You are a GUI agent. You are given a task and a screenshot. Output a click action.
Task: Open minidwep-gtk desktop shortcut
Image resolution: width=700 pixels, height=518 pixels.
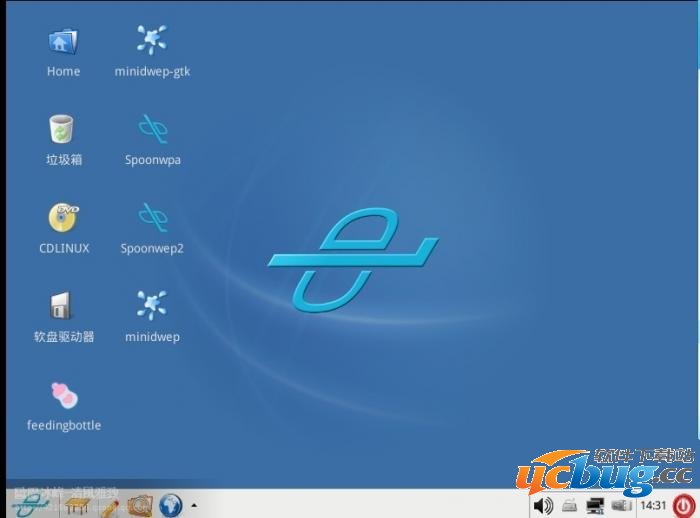[152, 41]
